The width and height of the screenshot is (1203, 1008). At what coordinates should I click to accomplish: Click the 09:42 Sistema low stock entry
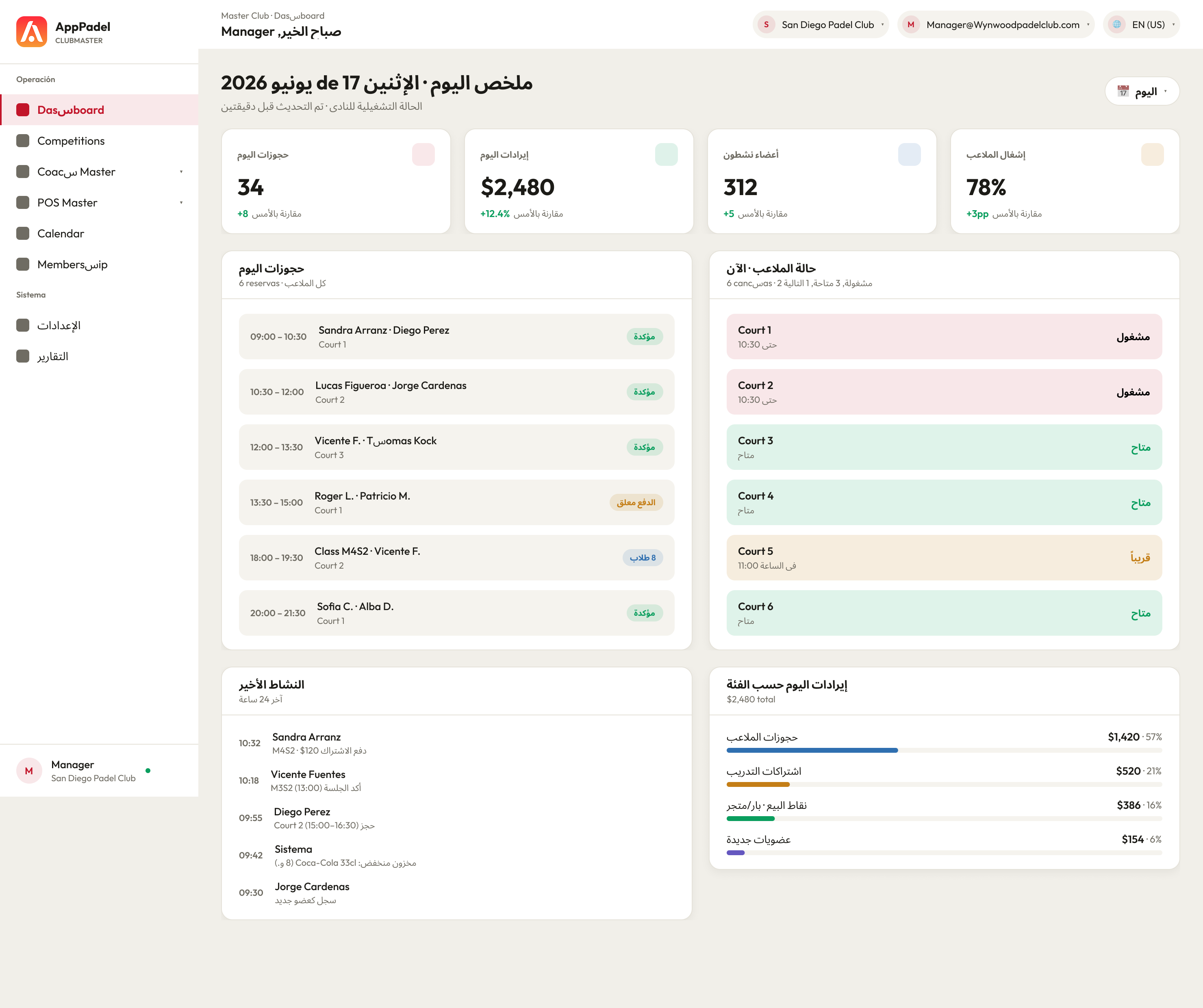click(456, 856)
